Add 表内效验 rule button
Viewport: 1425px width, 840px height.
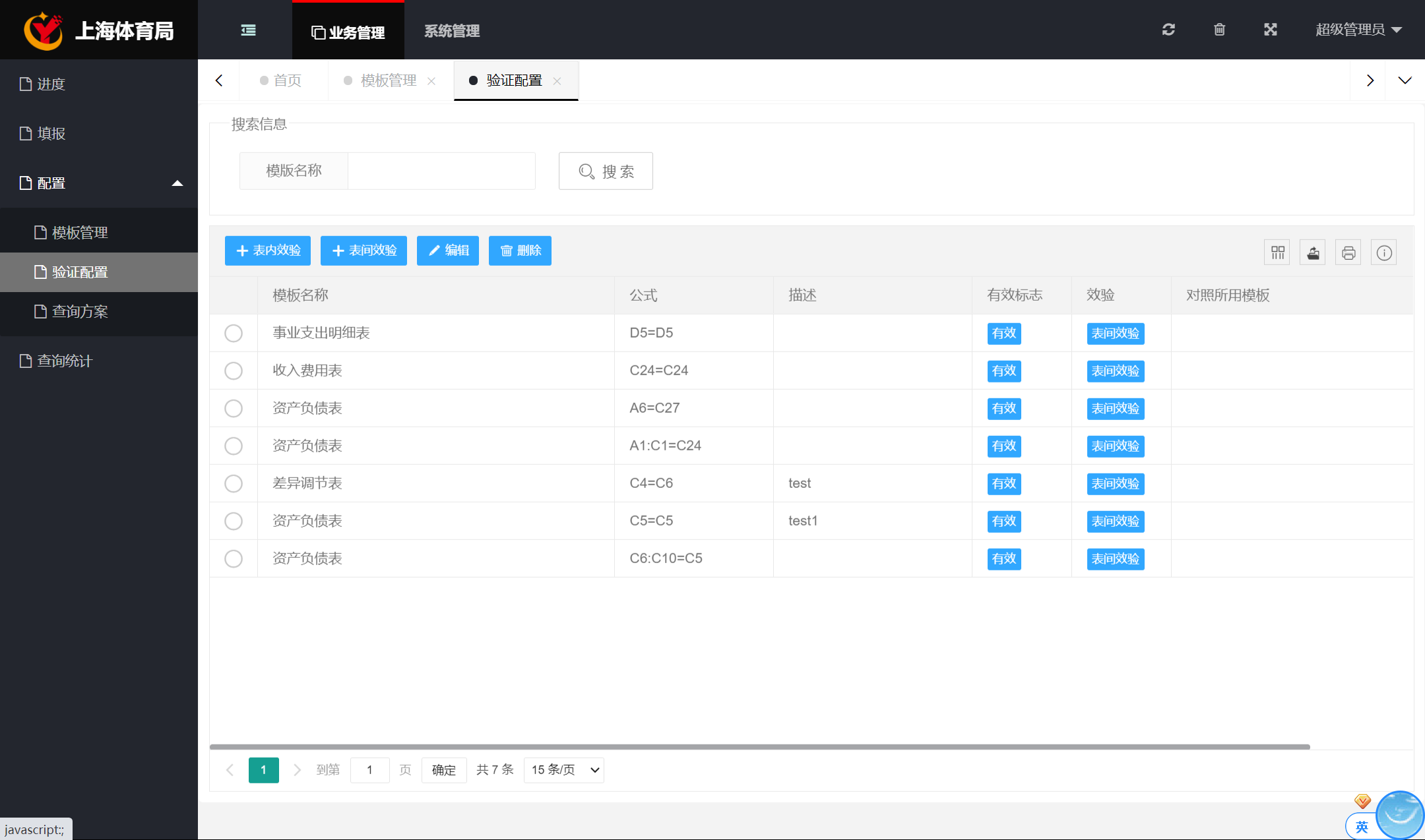tap(268, 251)
